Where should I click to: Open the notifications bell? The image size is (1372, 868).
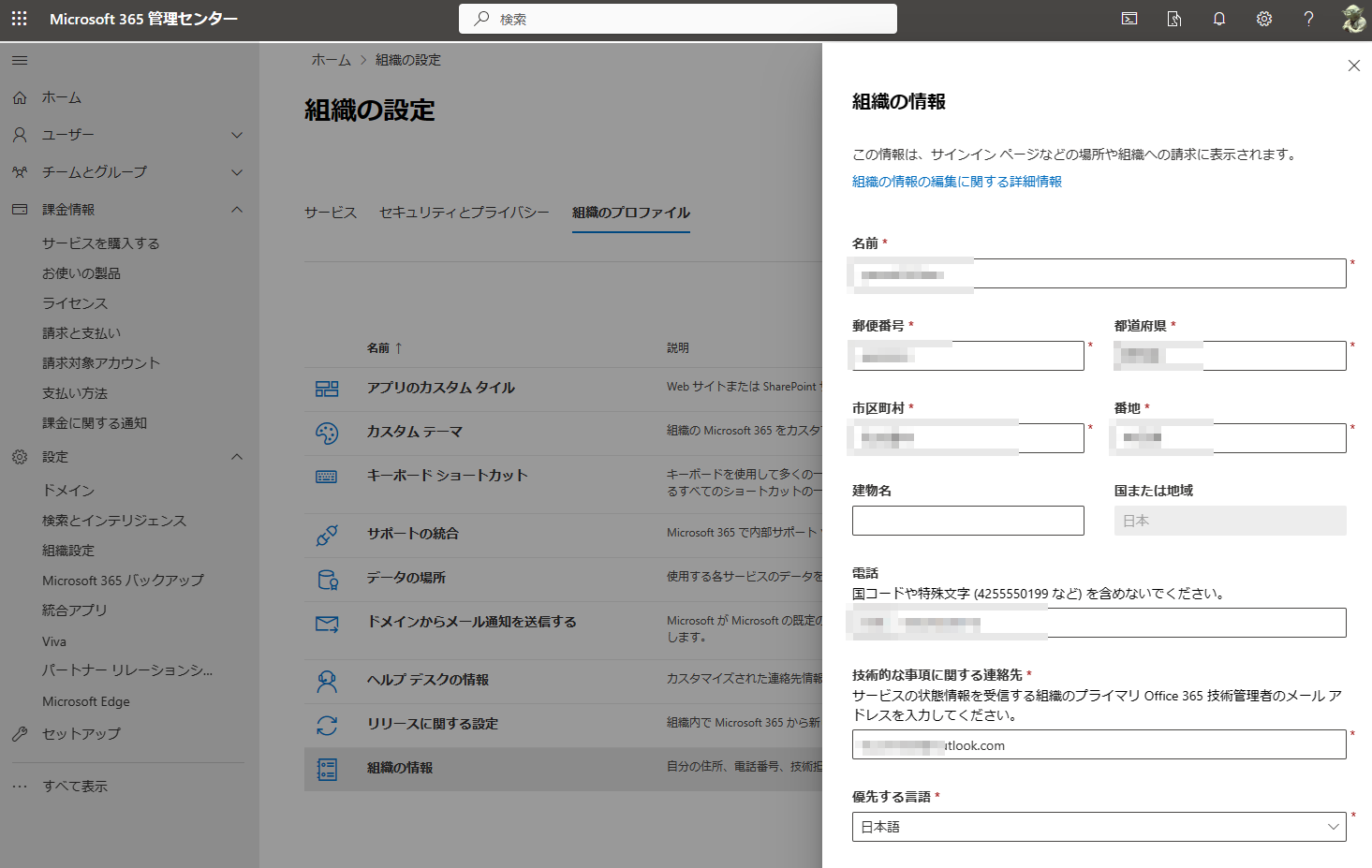1218,19
